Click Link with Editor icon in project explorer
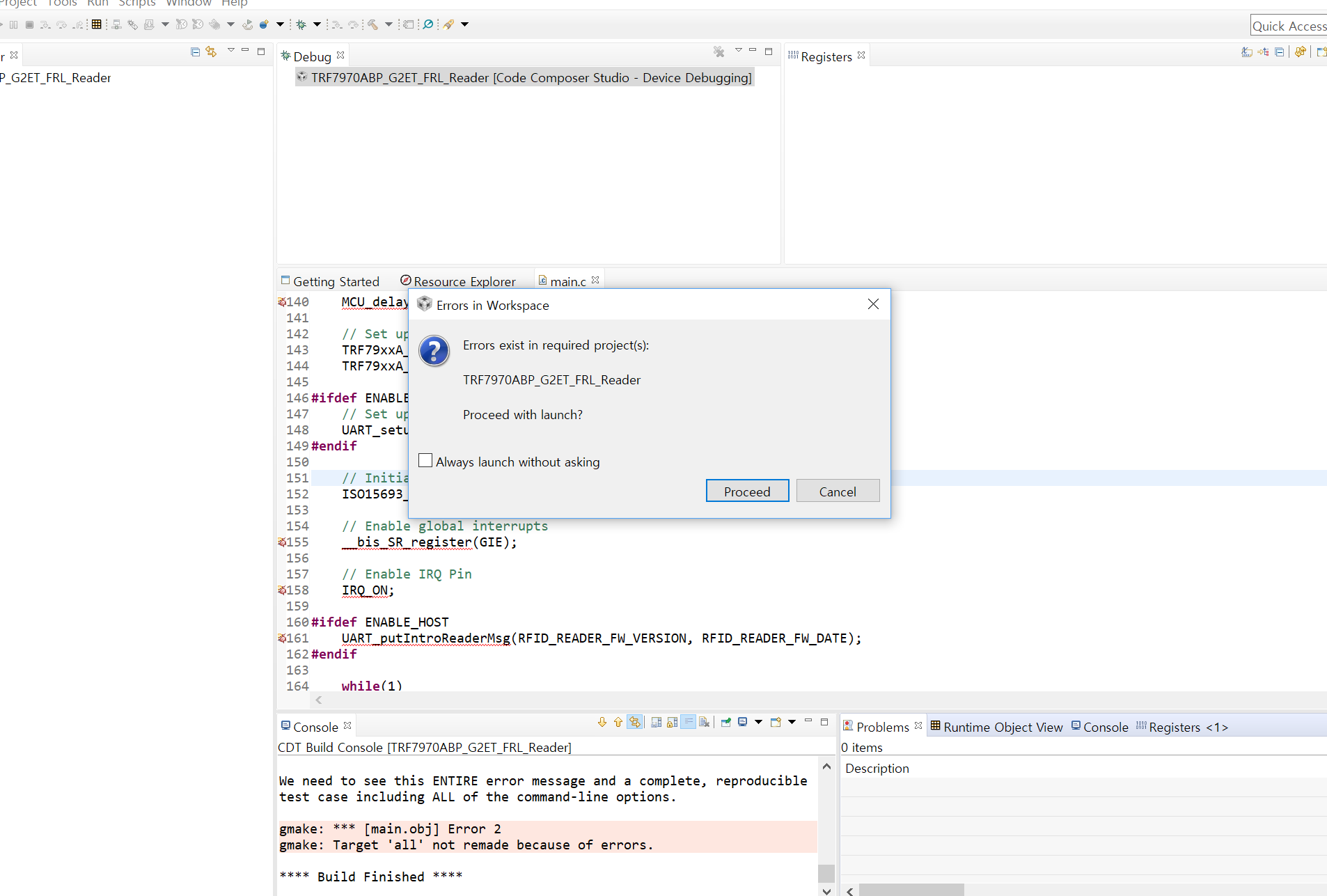This screenshot has height=896, width=1327. tap(211, 52)
